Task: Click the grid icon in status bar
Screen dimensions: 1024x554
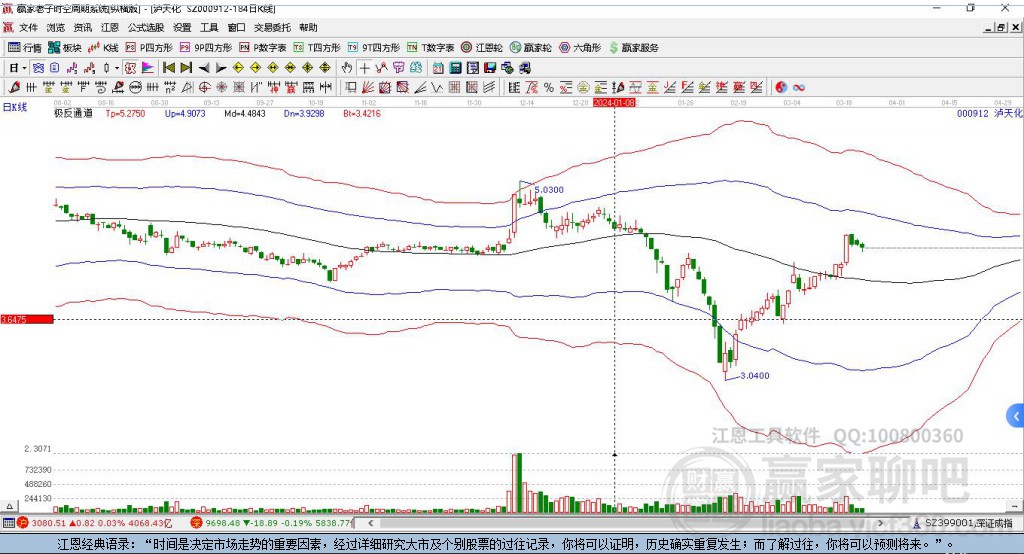Action: tap(8, 523)
